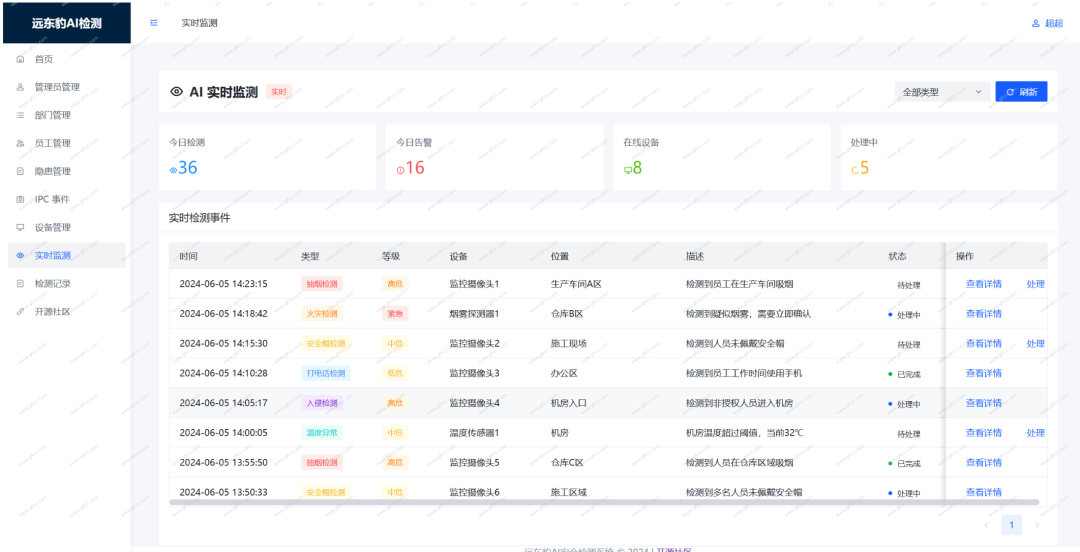Click the table's horizontal scrollbar
This screenshot has width=1080, height=552.
pyautogui.click(x=603, y=502)
